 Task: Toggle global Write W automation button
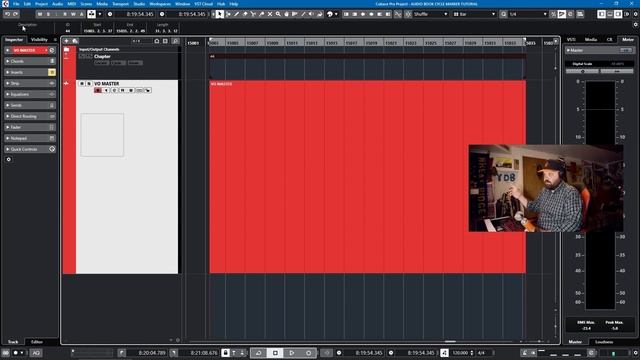coord(73,14)
